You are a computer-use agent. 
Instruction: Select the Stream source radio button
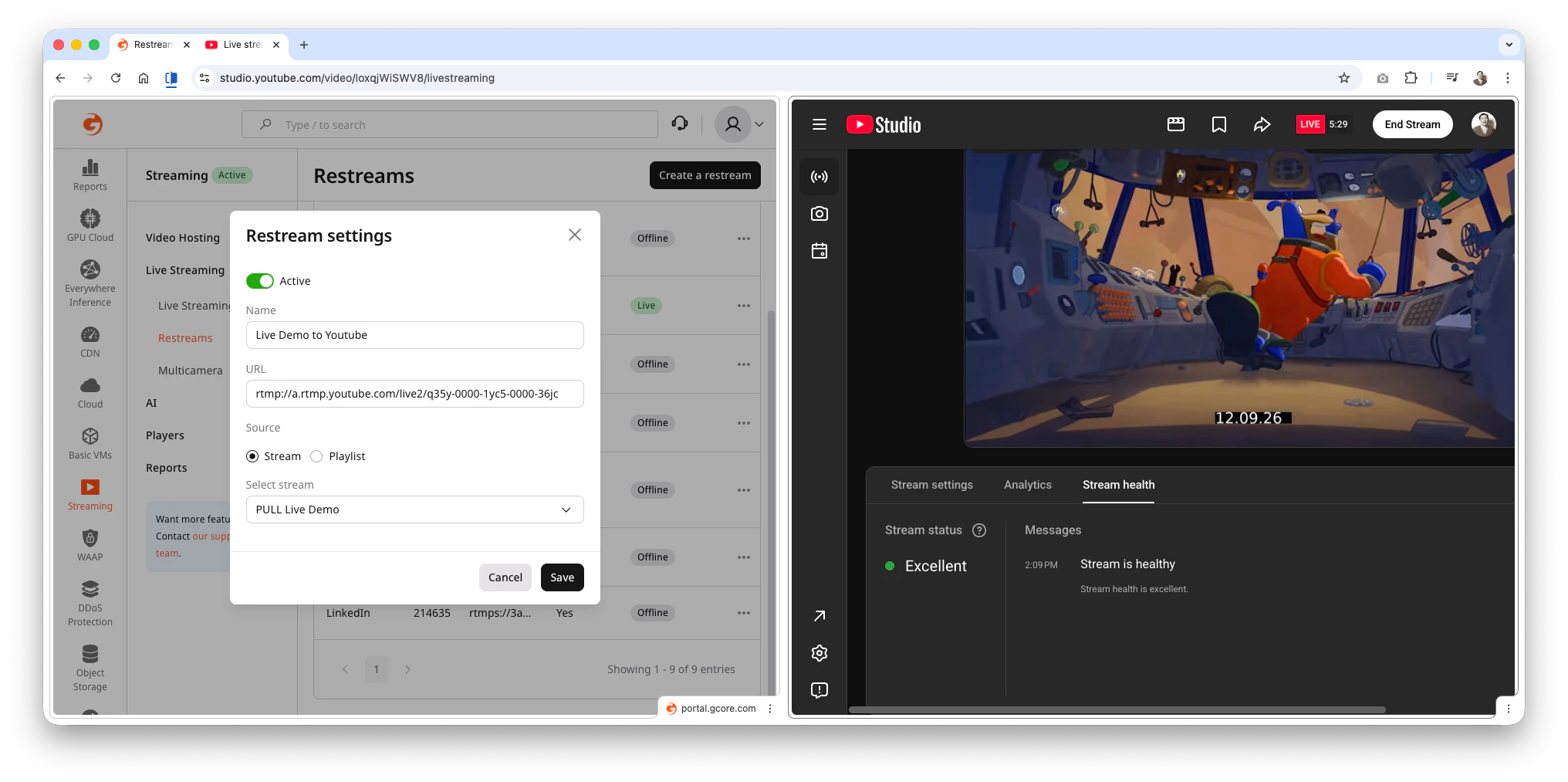point(252,455)
